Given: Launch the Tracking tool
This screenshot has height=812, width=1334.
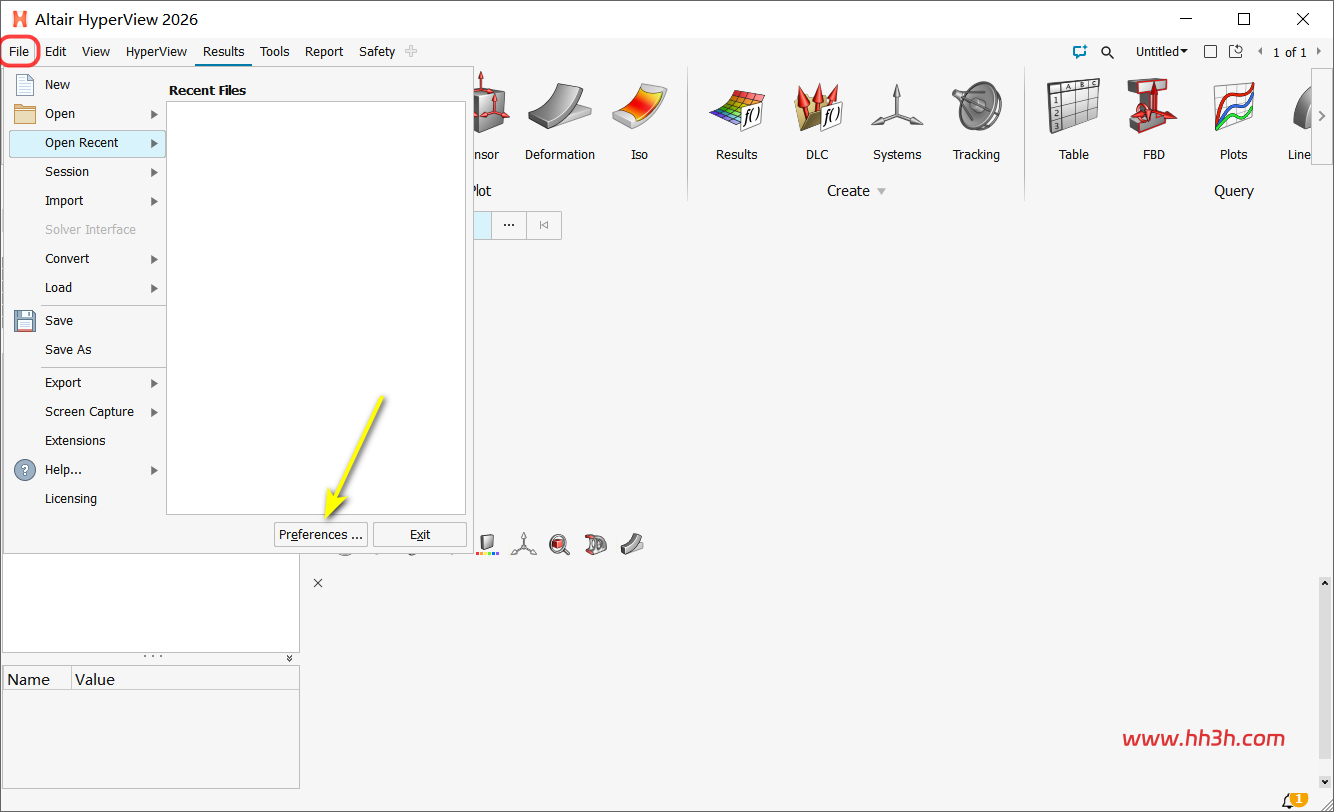Looking at the screenshot, I should (x=976, y=120).
